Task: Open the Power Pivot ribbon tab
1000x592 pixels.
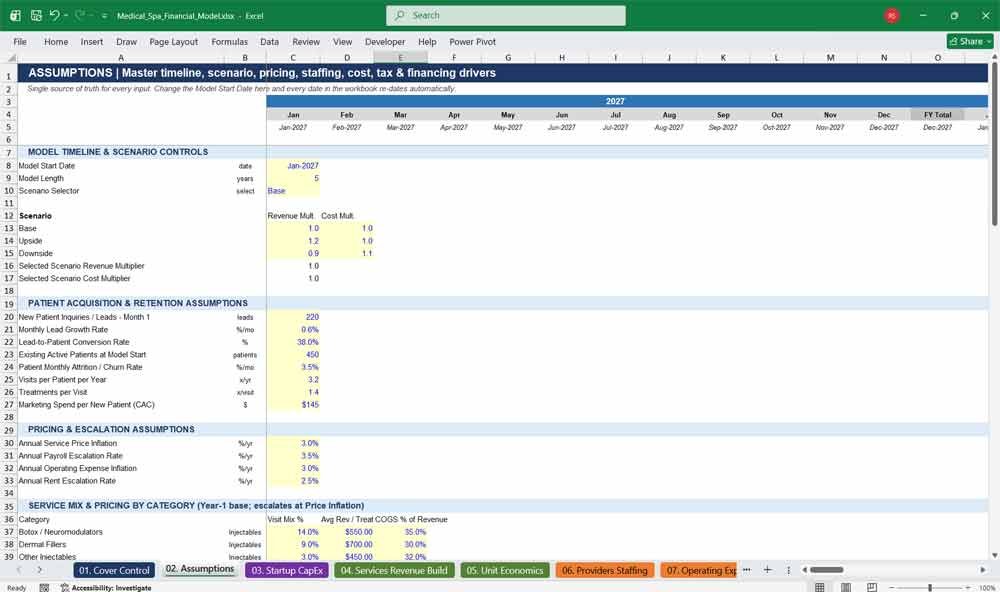Action: (473, 41)
